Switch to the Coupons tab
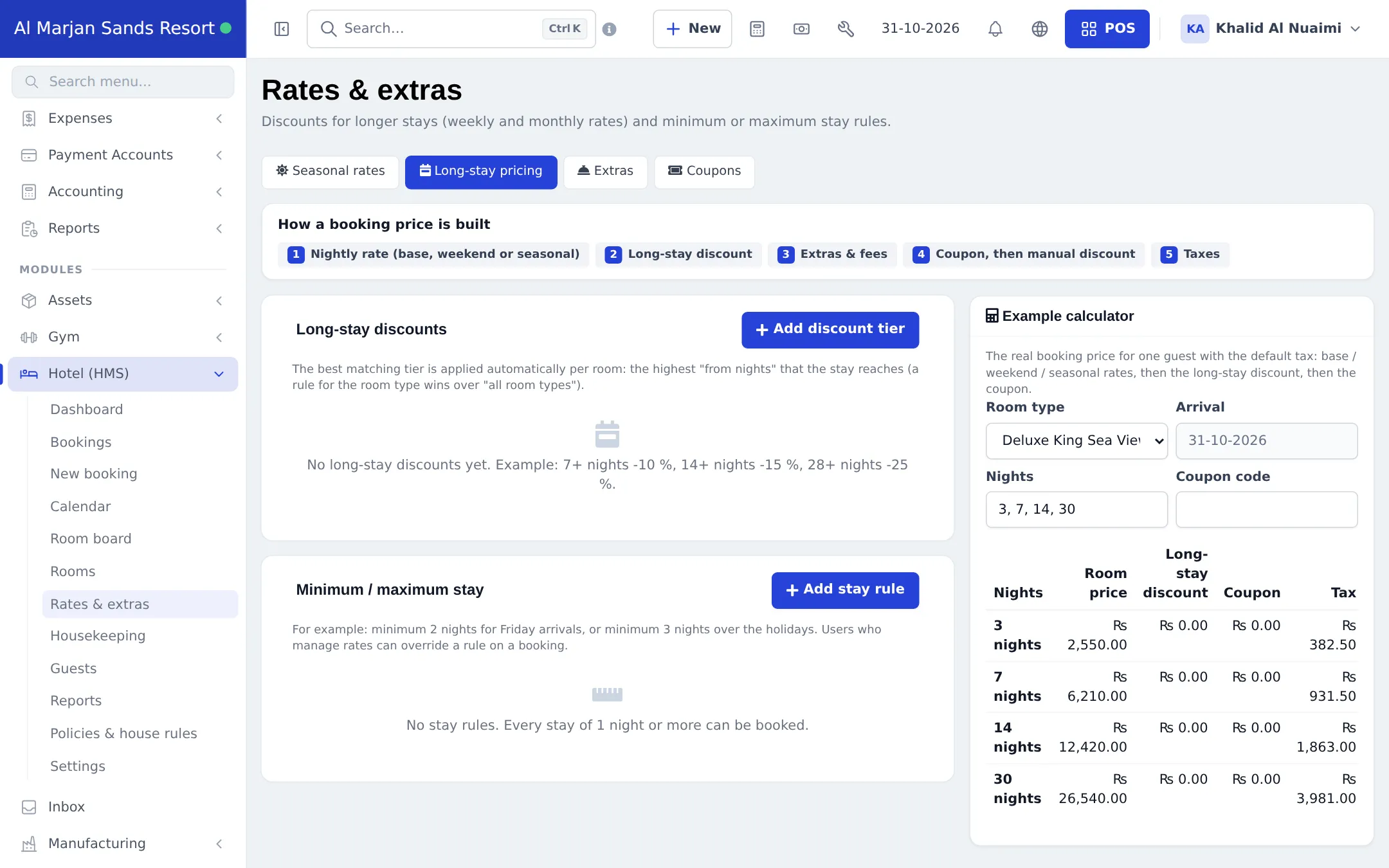This screenshot has width=1389, height=868. click(704, 171)
